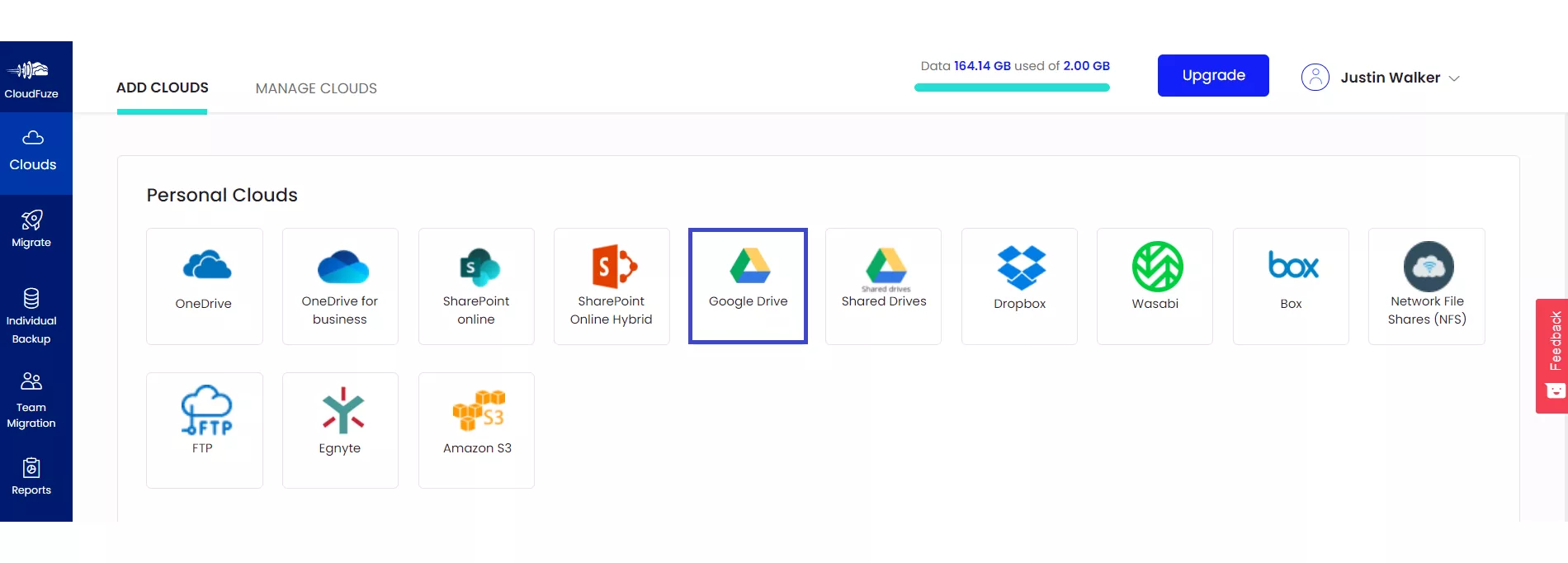
Task: Select Network File Shares (NFS)
Action: [1427, 286]
